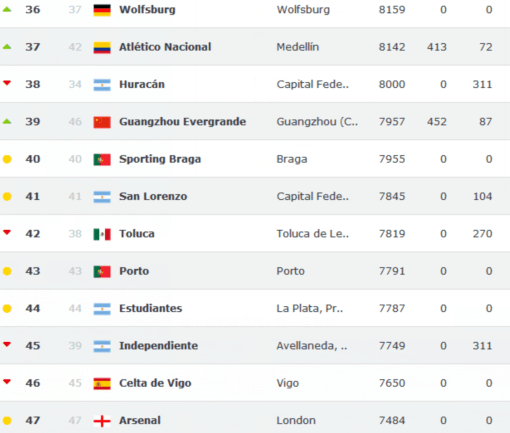Open the San Lorenzo club page
Viewport: 510px width, 433px height.
153,196
